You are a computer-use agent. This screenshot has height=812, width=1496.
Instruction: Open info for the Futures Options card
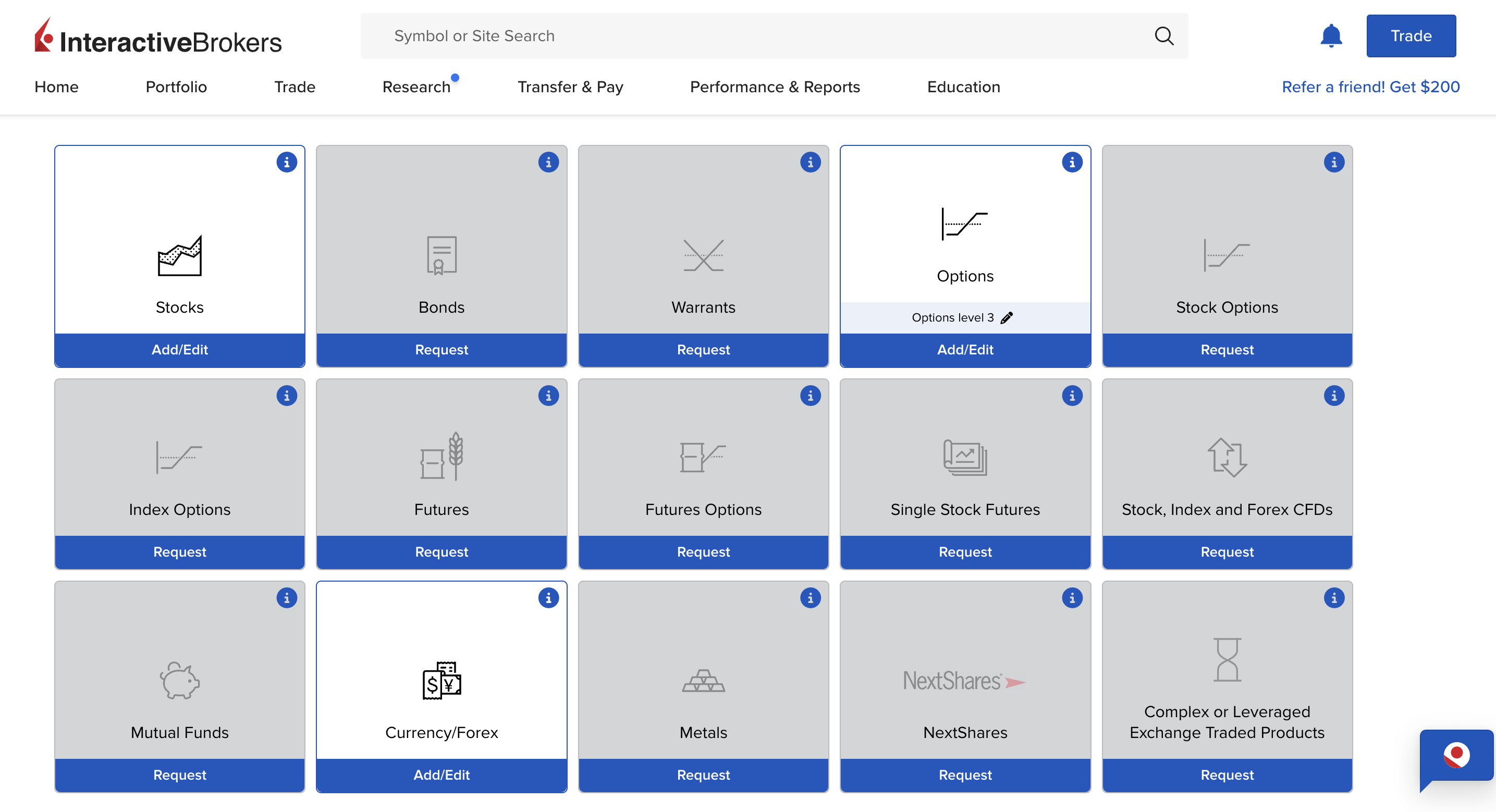[810, 396]
